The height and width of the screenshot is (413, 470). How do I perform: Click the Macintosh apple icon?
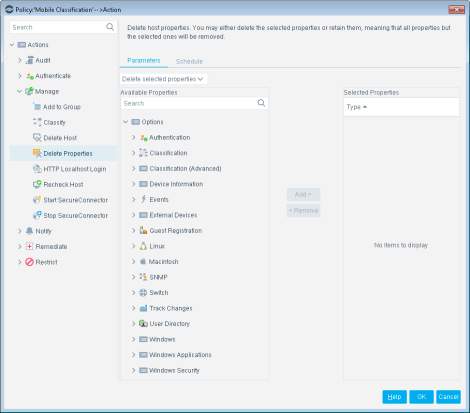tap(143, 261)
